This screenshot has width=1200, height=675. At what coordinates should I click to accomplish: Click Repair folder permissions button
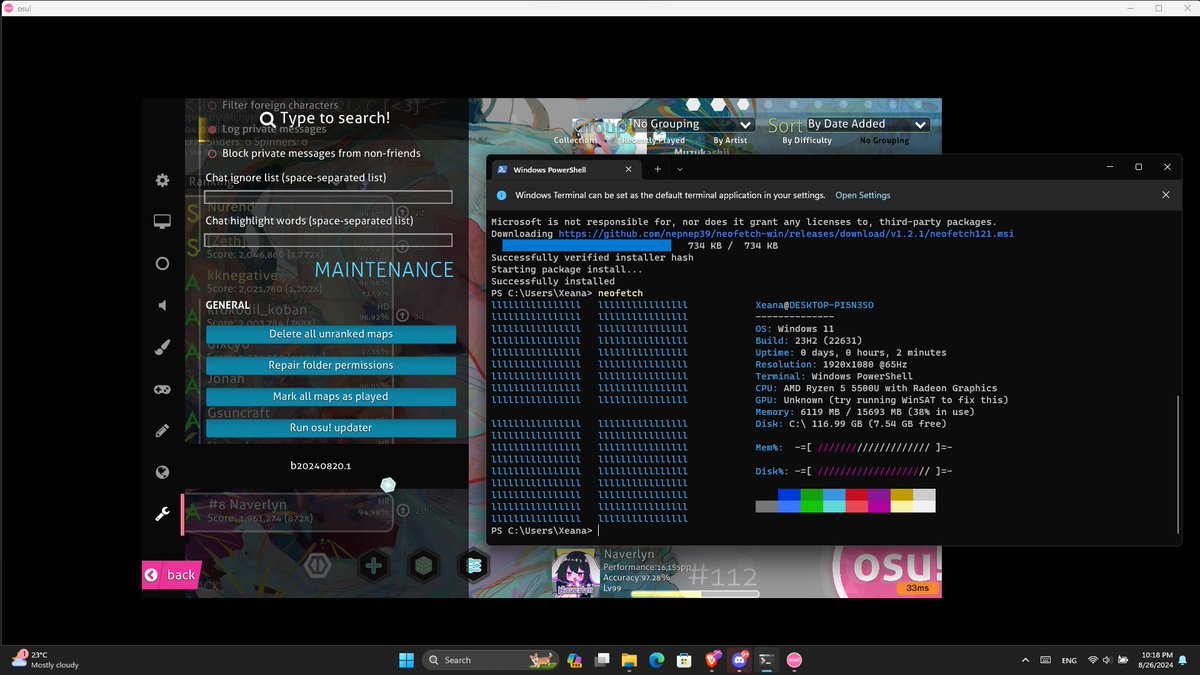331,365
